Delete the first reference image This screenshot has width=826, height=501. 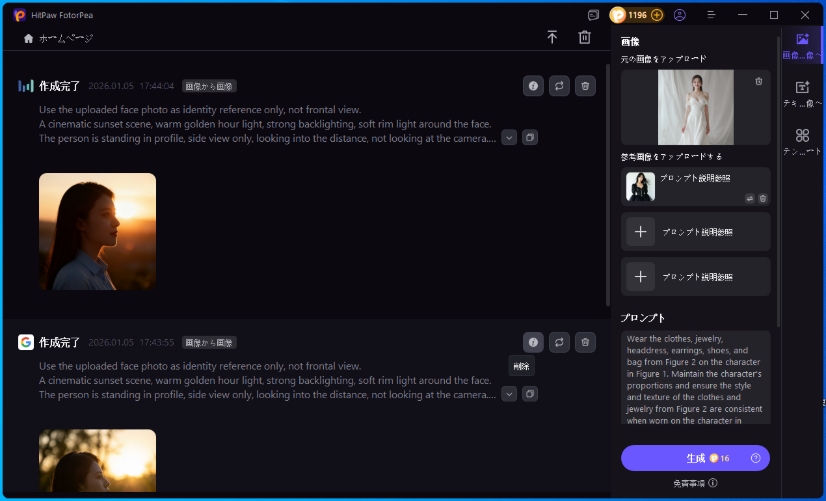[x=762, y=199]
